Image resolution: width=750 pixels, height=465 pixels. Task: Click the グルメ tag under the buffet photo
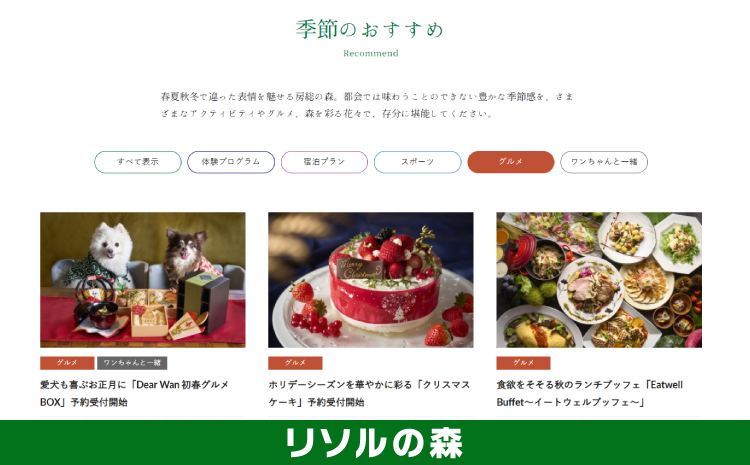pyautogui.click(x=523, y=363)
